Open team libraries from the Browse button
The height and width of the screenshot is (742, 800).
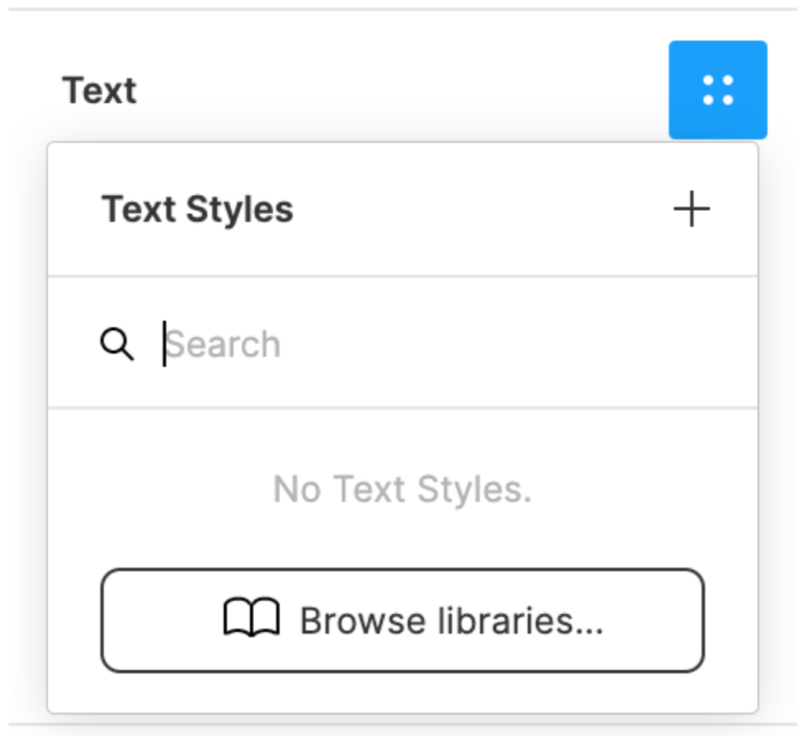point(402,621)
